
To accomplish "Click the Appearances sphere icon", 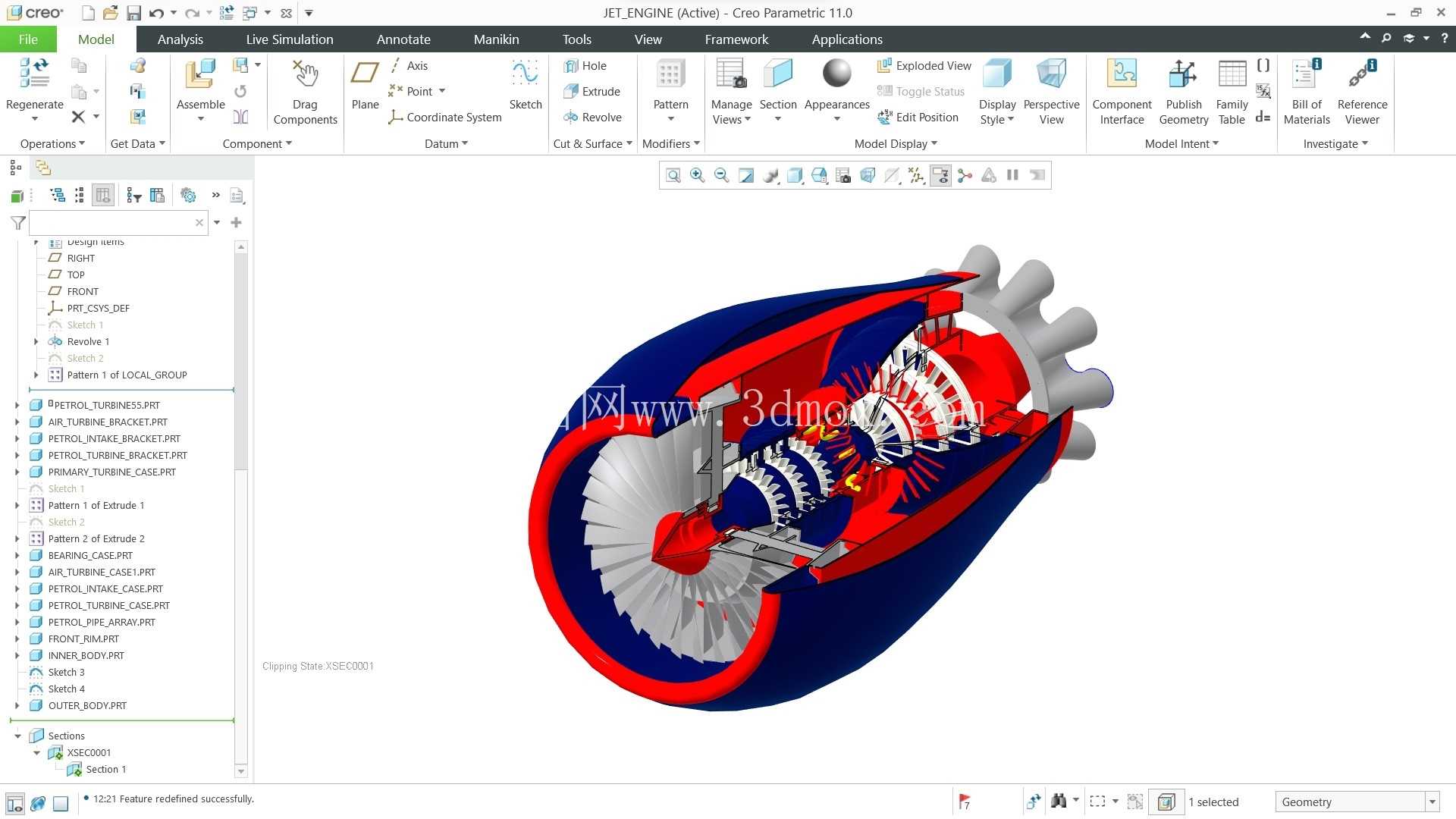I will 836,74.
